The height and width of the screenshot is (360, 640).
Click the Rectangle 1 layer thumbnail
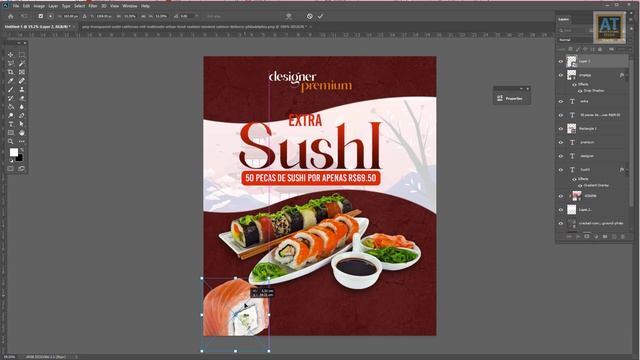coord(571,129)
